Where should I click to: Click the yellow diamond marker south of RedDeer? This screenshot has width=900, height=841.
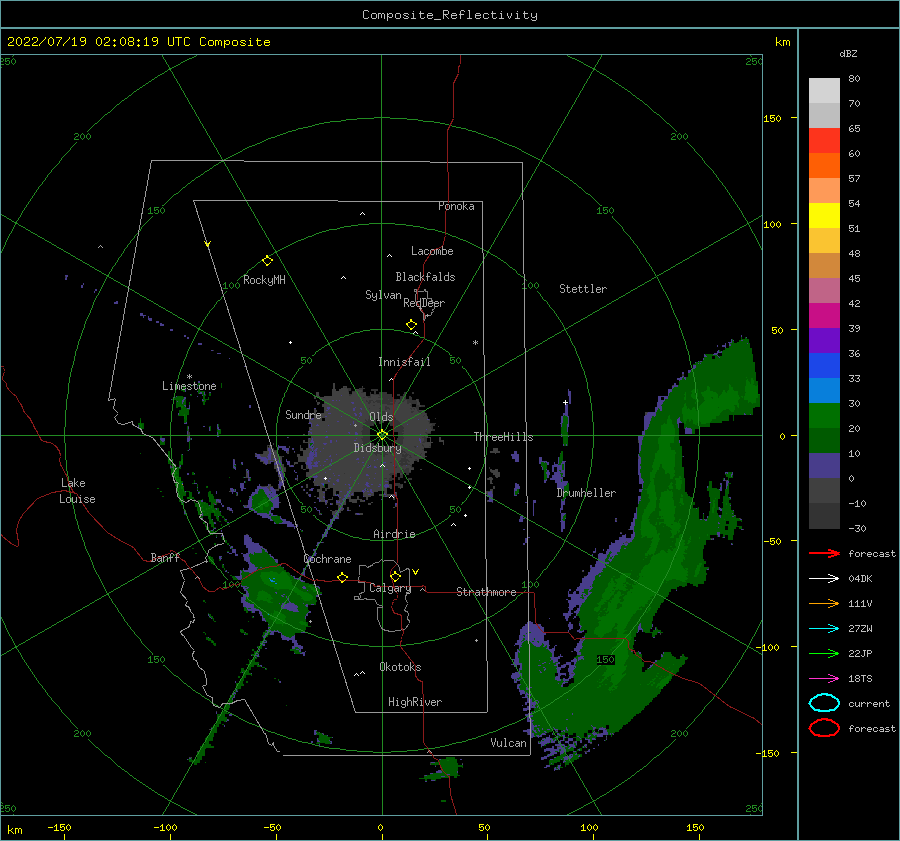tap(412, 325)
